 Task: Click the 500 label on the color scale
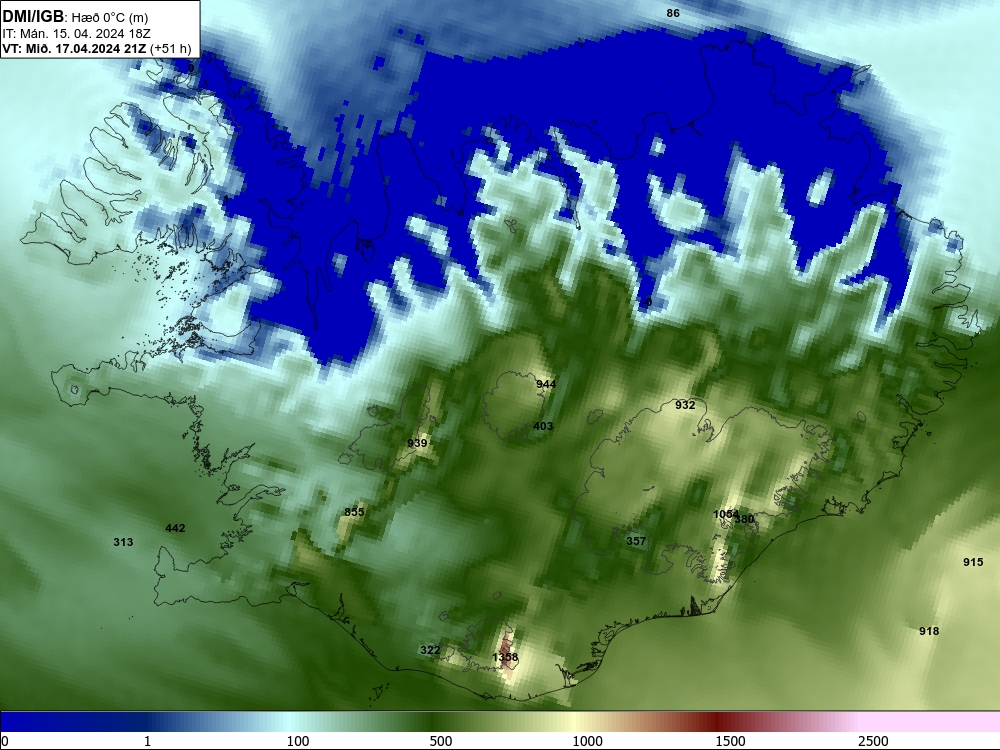click(x=441, y=741)
